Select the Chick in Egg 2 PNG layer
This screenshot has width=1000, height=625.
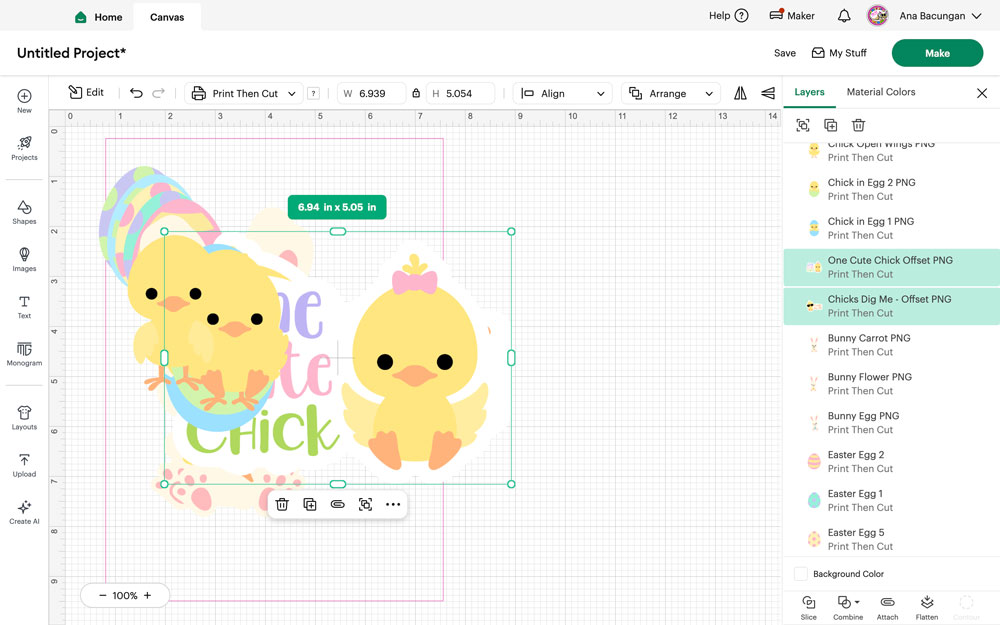click(891, 189)
